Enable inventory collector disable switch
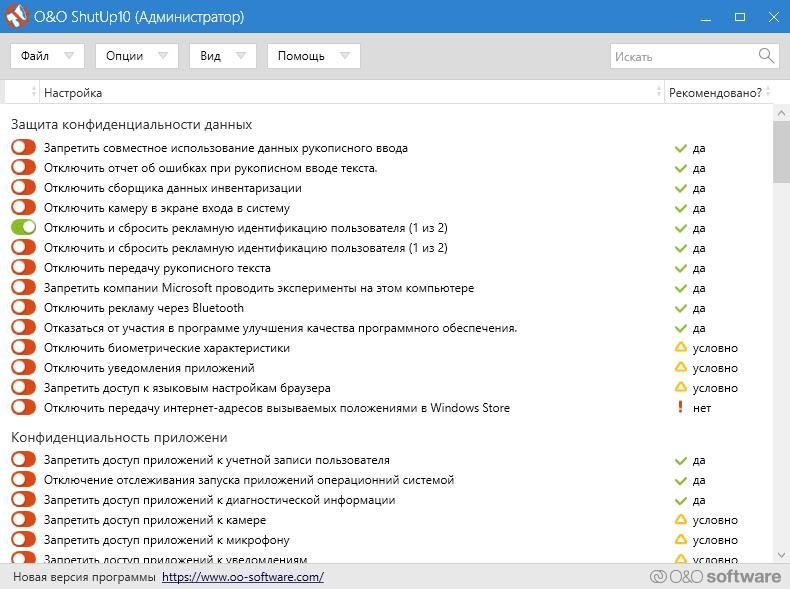 23,187
